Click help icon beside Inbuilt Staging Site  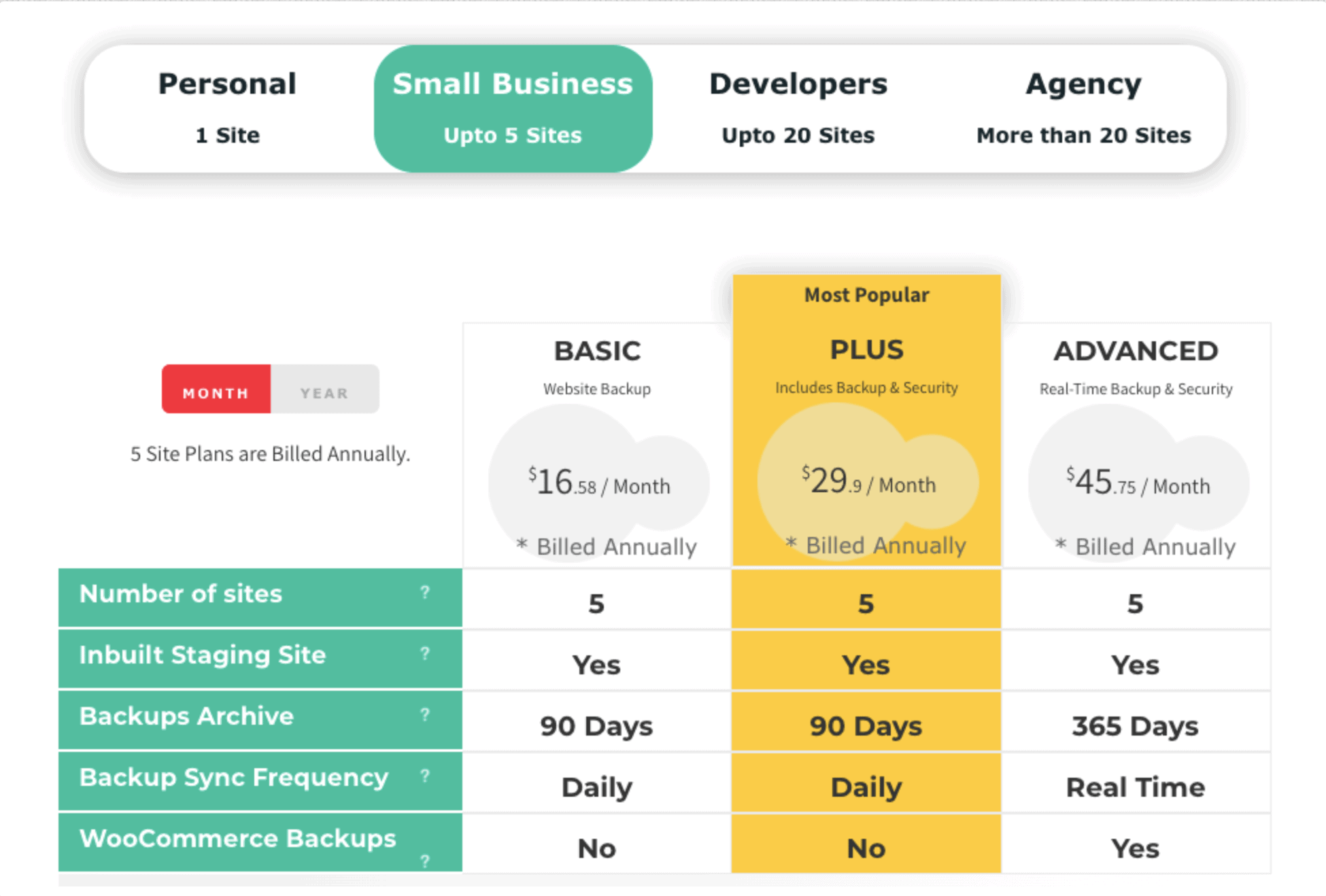pyautogui.click(x=425, y=654)
